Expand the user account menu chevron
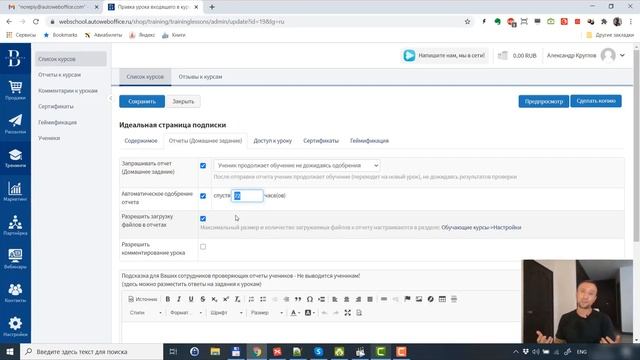This screenshot has width=640, height=360. click(x=622, y=55)
